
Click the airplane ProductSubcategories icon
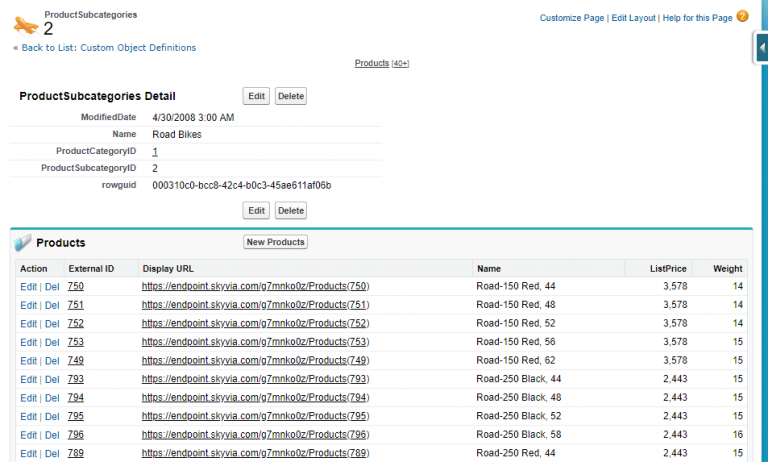(25, 23)
